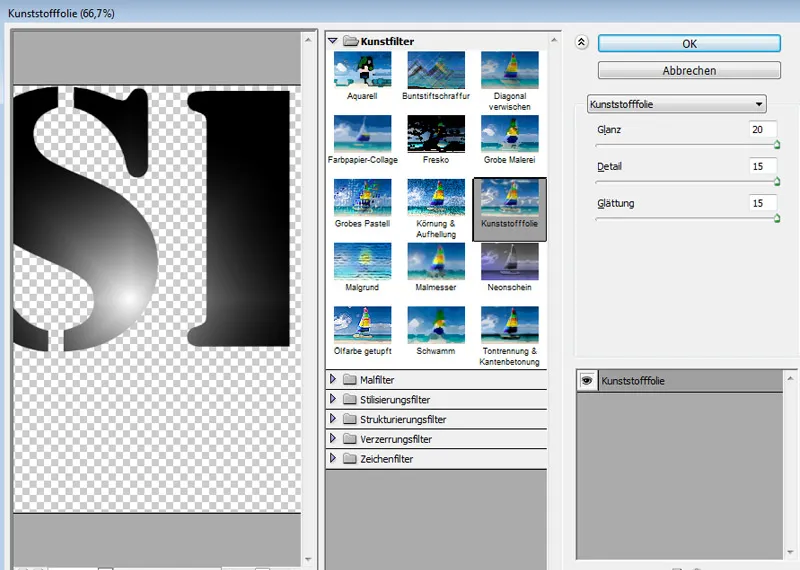Click the Strukturierungsfilter folder icon
Screen dimensions: 800x570
pos(349,419)
